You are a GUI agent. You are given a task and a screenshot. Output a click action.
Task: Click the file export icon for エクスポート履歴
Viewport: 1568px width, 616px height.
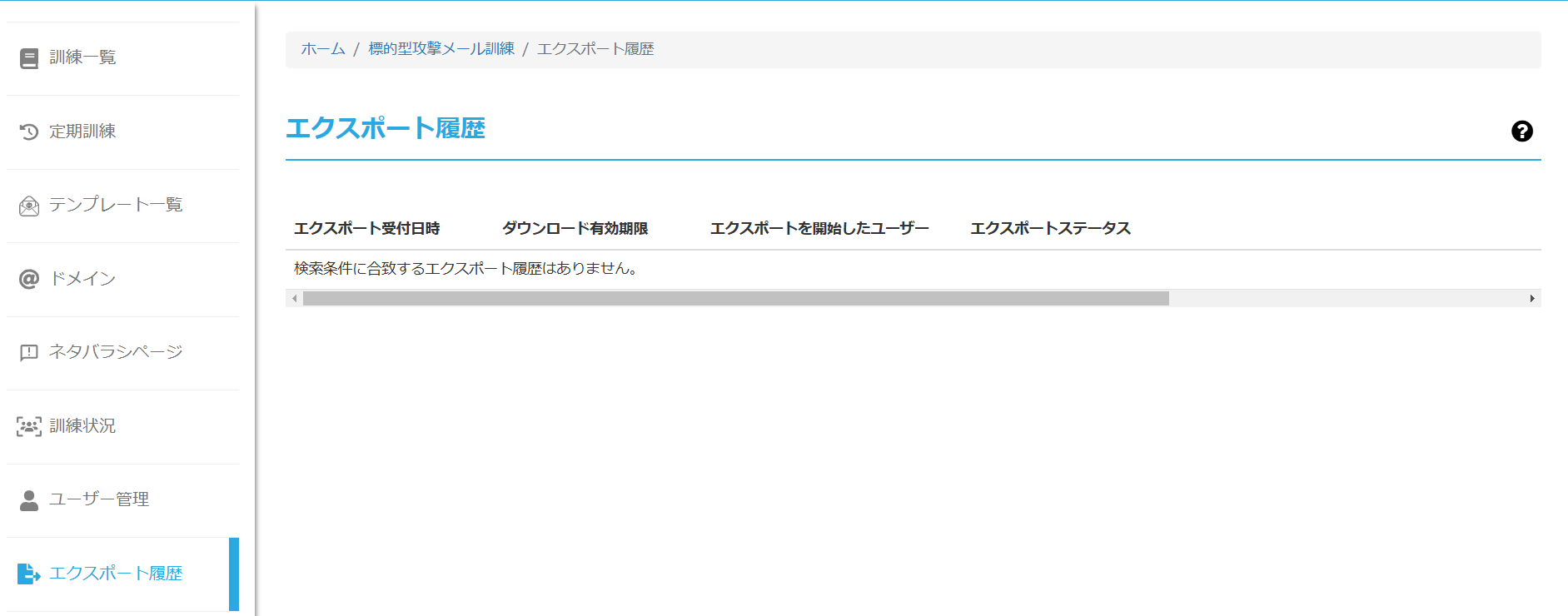[x=29, y=574]
